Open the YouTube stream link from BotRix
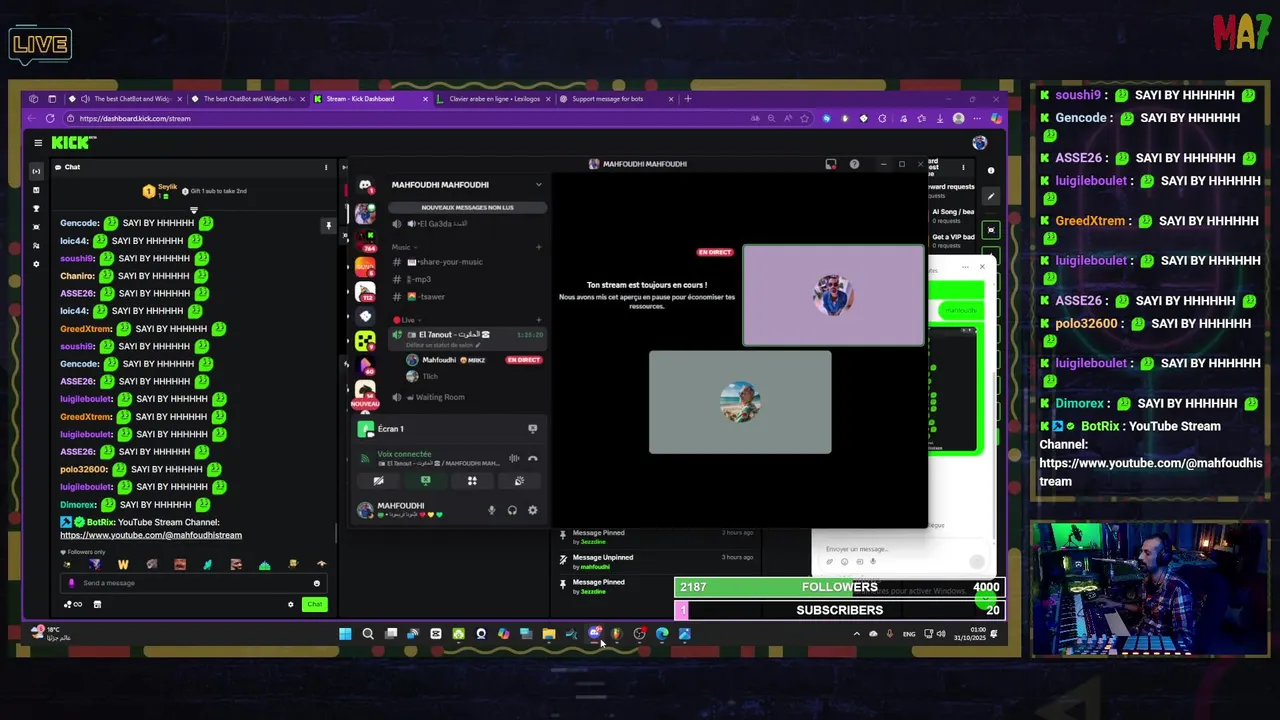The image size is (1280, 720). tap(151, 535)
